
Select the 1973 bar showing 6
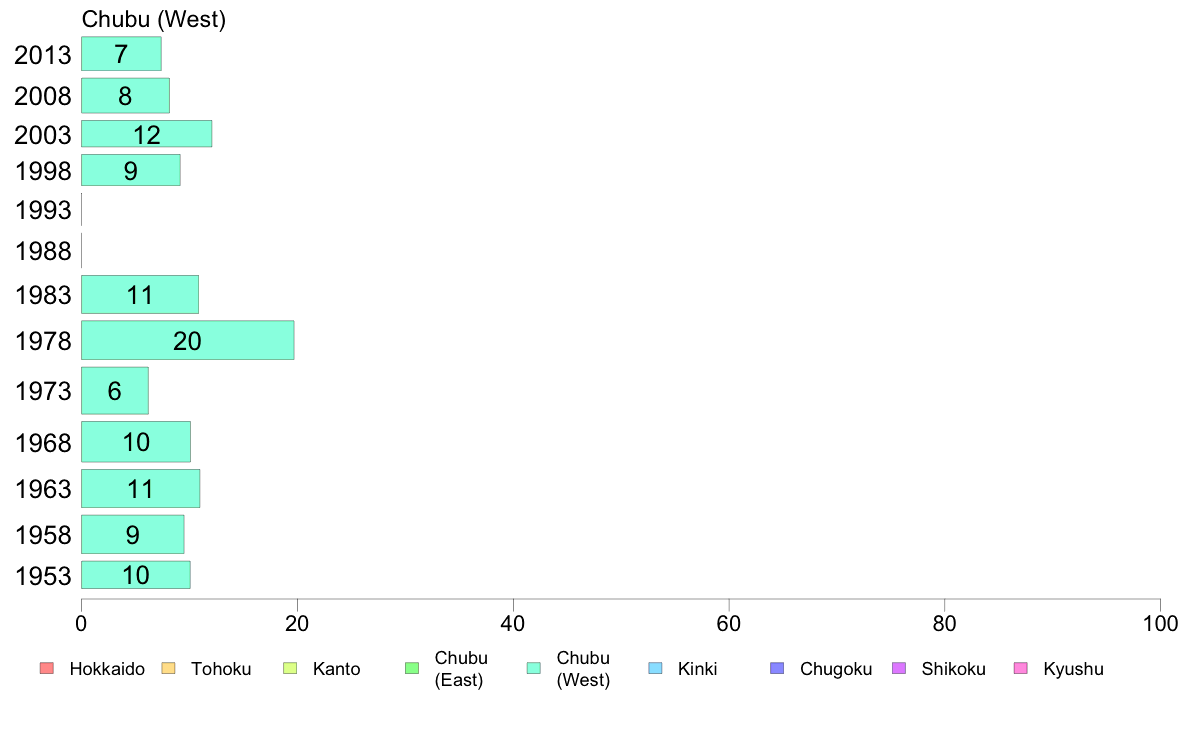(114, 391)
